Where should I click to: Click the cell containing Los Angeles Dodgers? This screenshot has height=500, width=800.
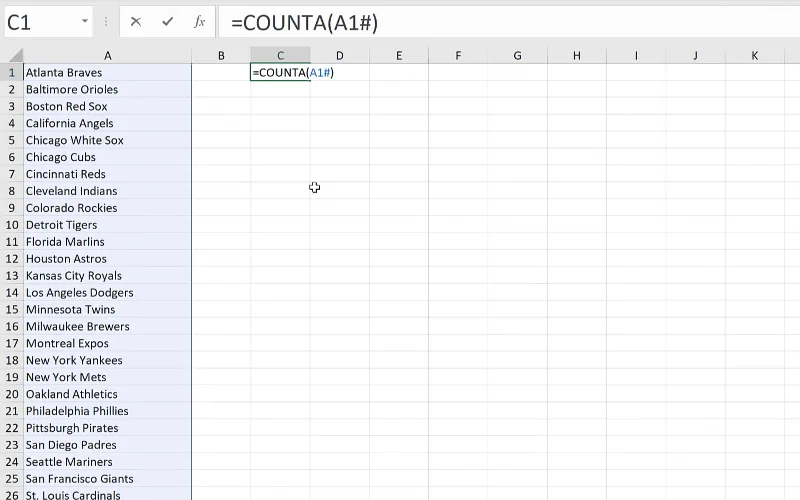108,292
